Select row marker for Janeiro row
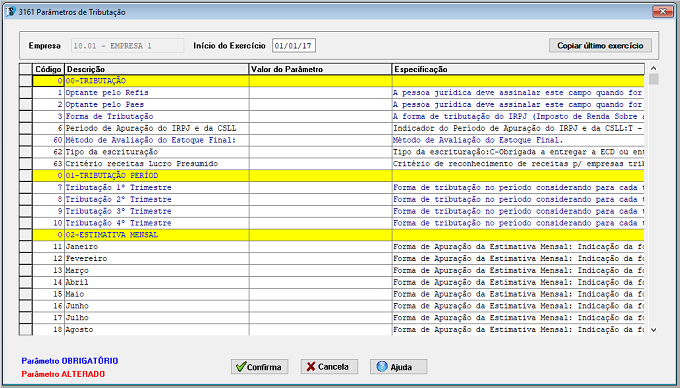The width and height of the screenshot is (680, 388). (26, 247)
